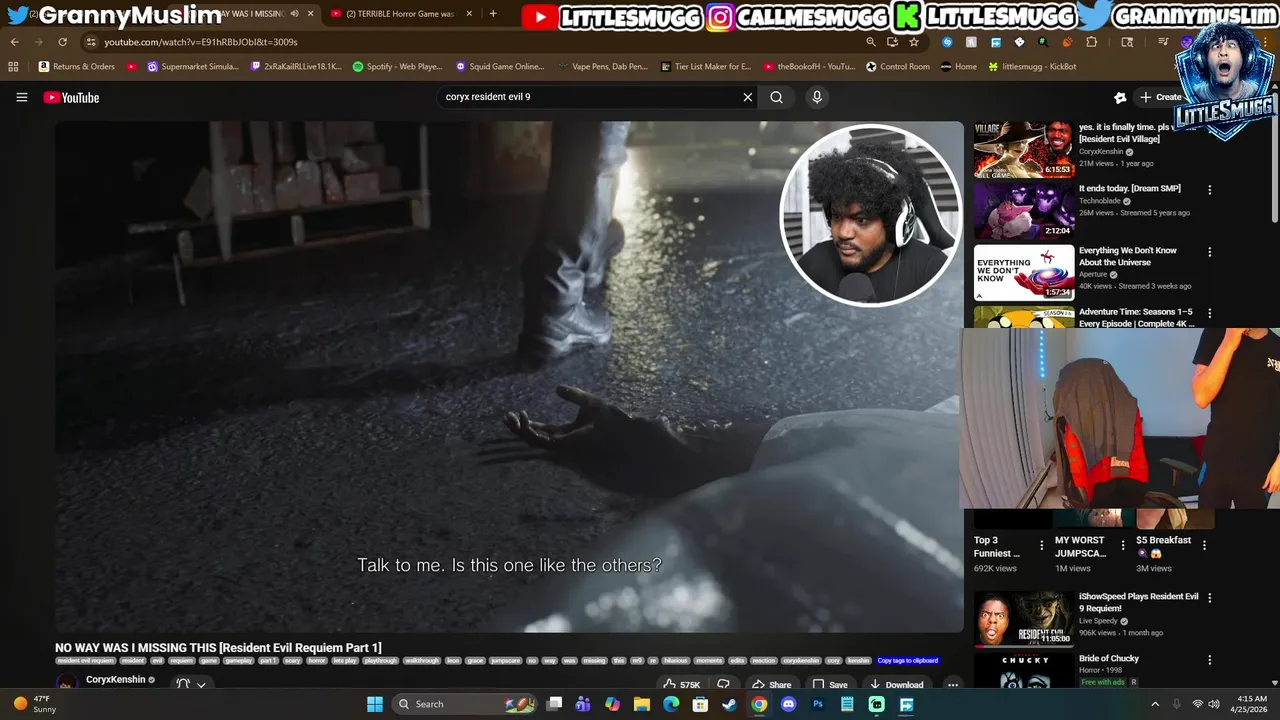Open the Supermarket Simula... bookmark
The height and width of the screenshot is (720, 1280).
193,66
